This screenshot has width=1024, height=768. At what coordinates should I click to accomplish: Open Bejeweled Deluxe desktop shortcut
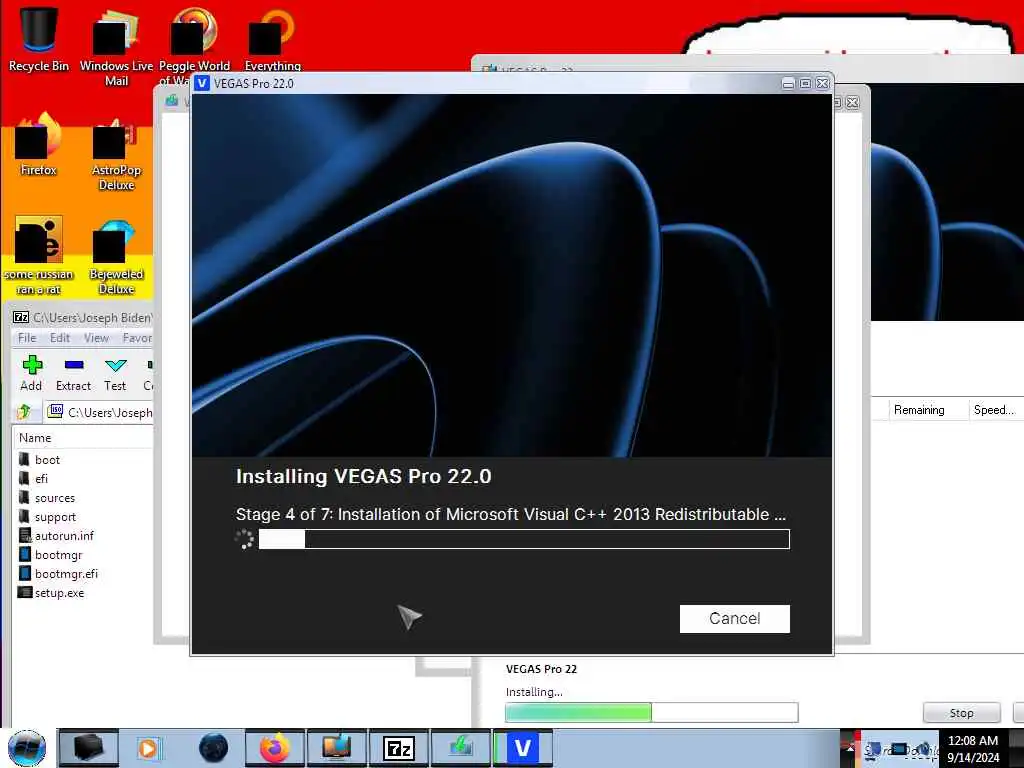pos(116,258)
